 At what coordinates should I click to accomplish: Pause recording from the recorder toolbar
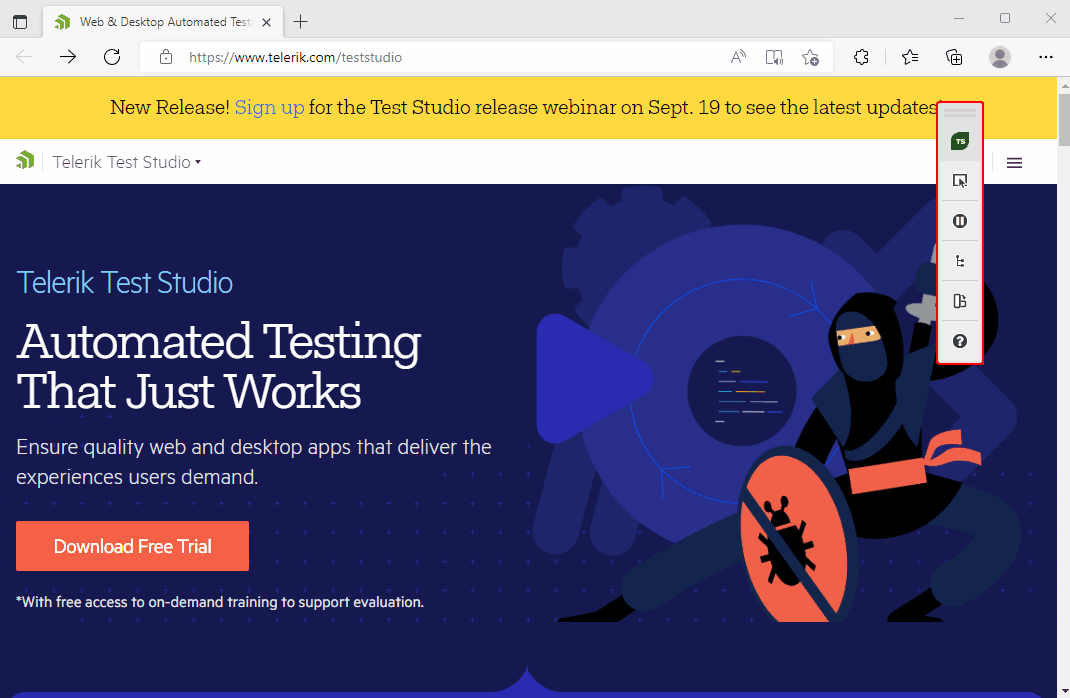pos(959,221)
